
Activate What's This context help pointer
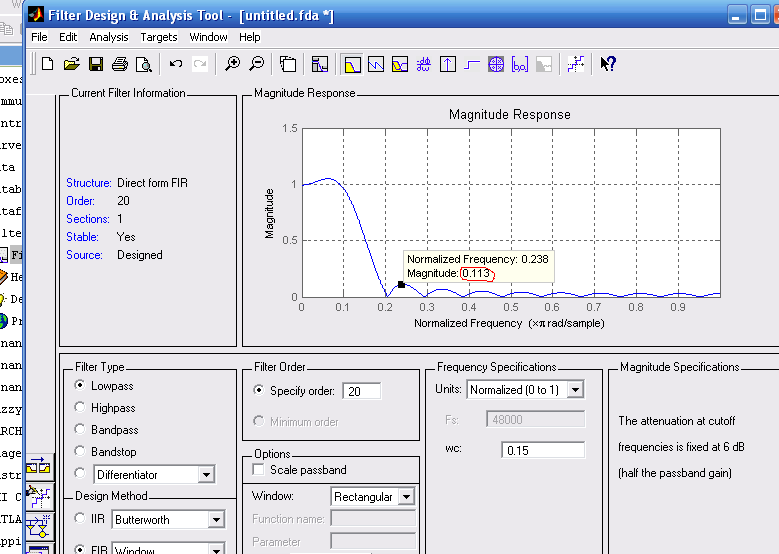click(608, 64)
